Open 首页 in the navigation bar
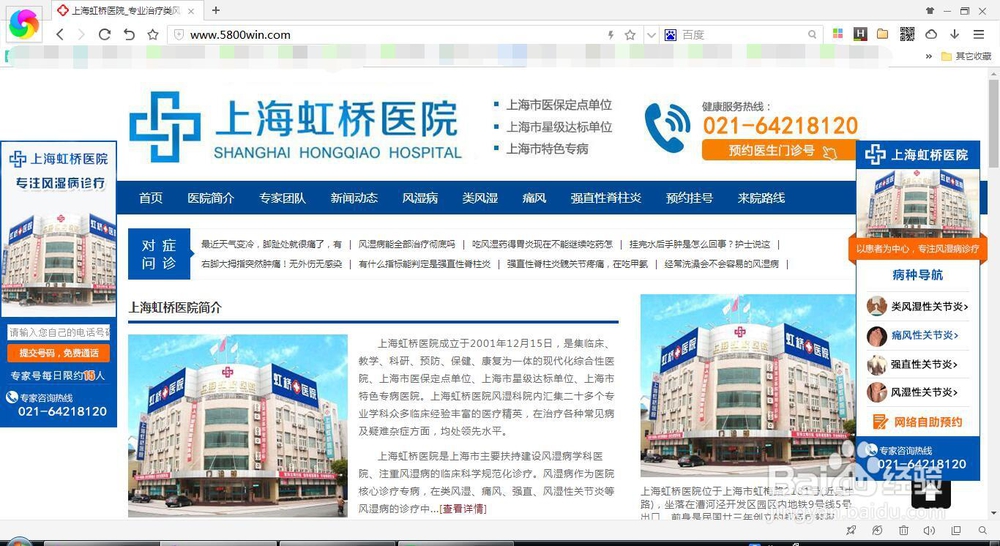This screenshot has height=546, width=1000. [x=151, y=198]
